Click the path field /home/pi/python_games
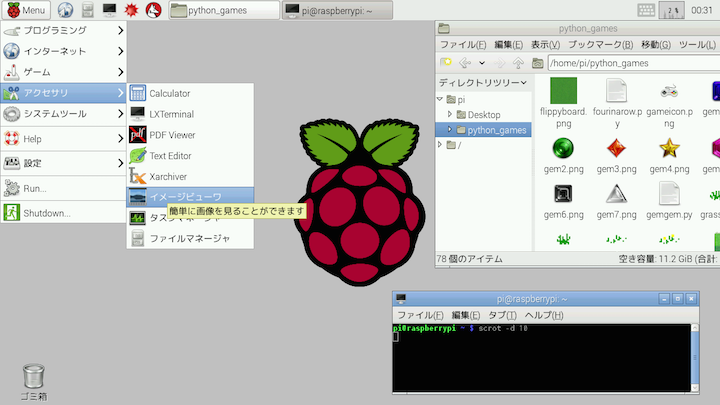720x405 pixels. click(634, 63)
